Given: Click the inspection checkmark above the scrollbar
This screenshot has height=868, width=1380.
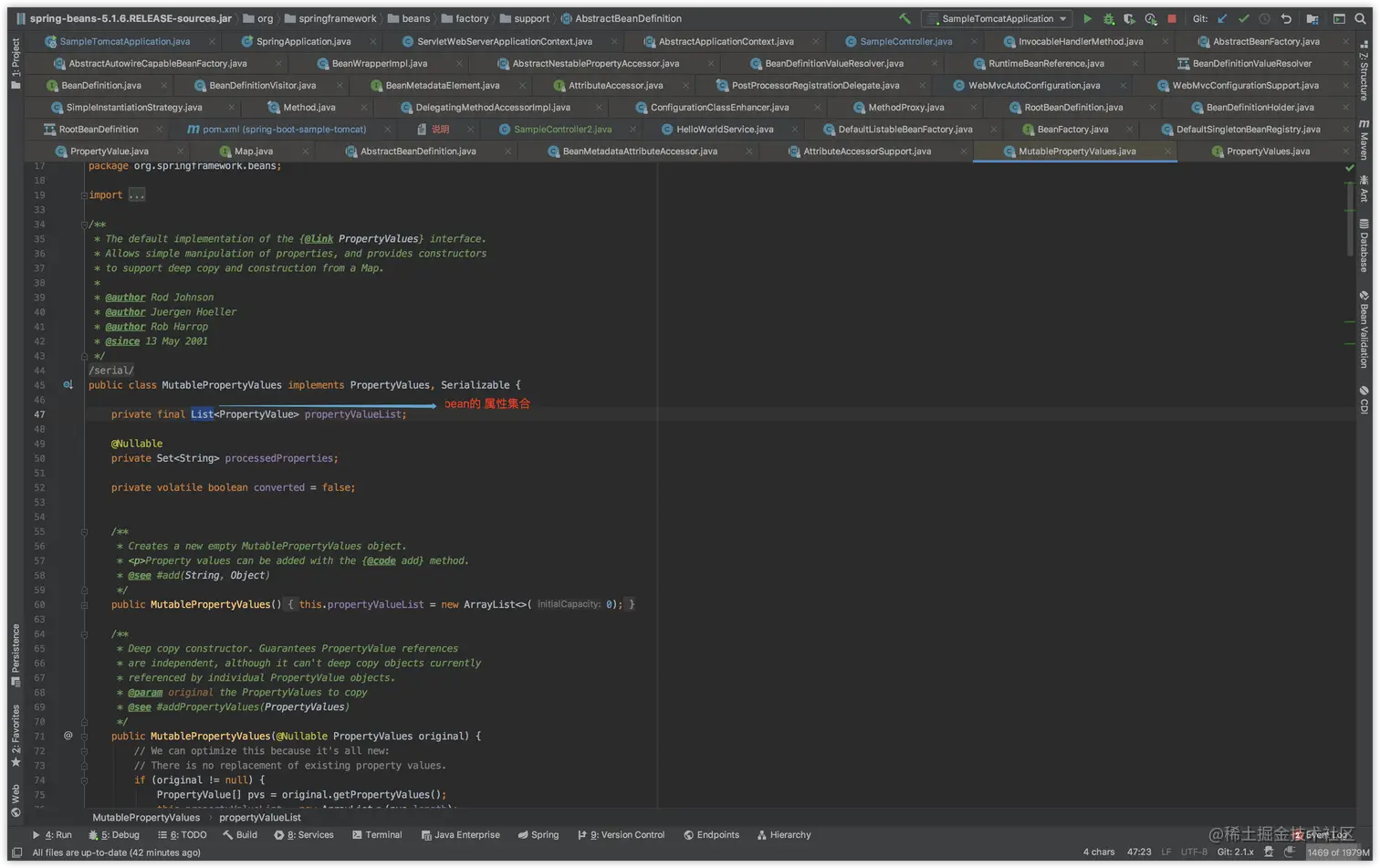Looking at the screenshot, I should (x=1350, y=168).
